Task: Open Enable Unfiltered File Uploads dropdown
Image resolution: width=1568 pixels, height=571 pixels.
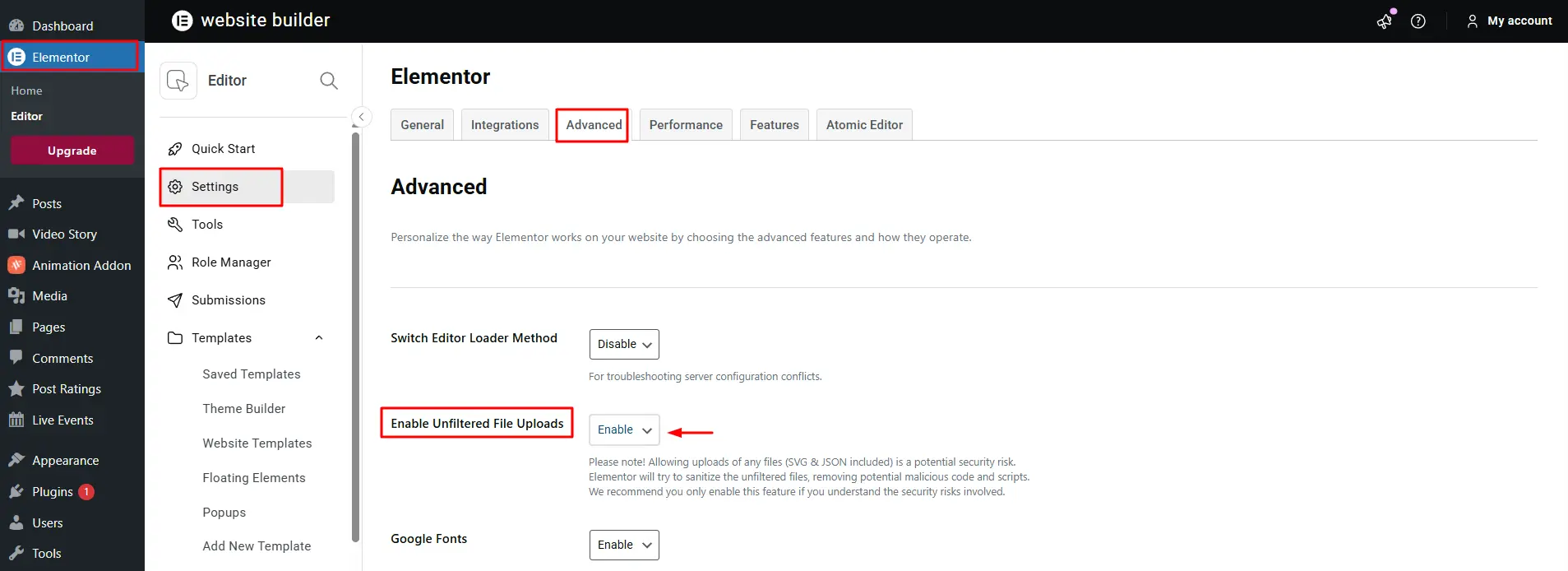Action: point(624,429)
